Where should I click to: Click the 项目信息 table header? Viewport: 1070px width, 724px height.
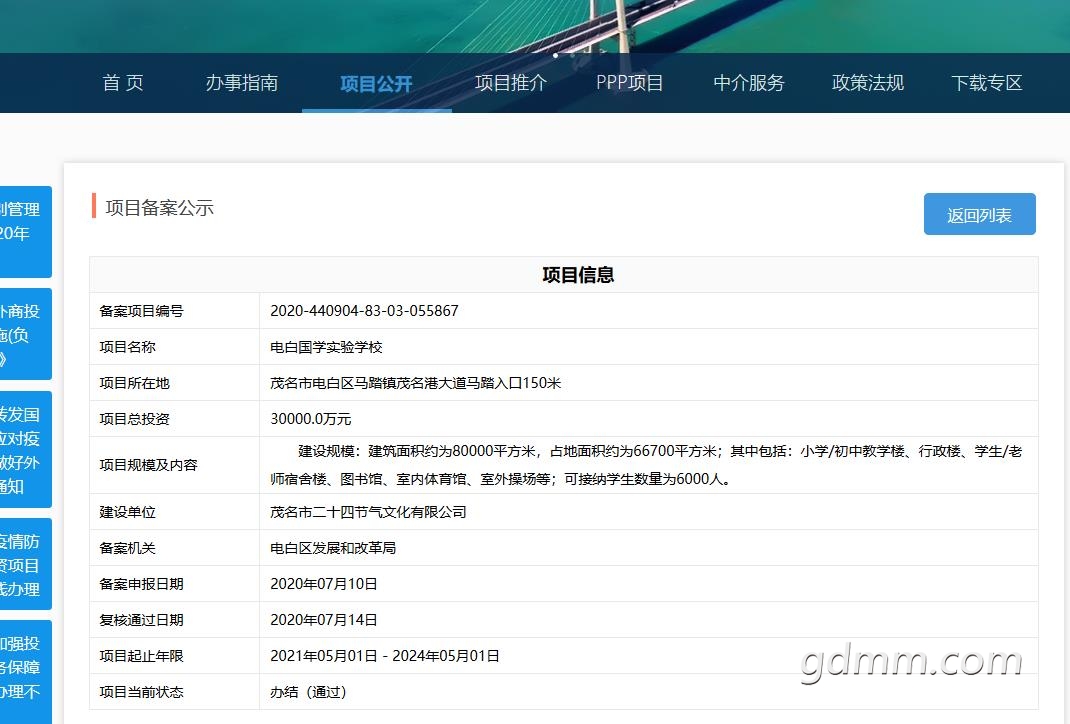pos(578,275)
